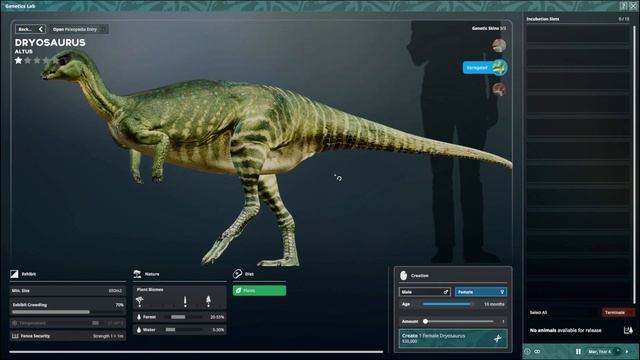Screen dimensions: 640x360
Task: Click the Water droplet icon
Action: coord(139,330)
